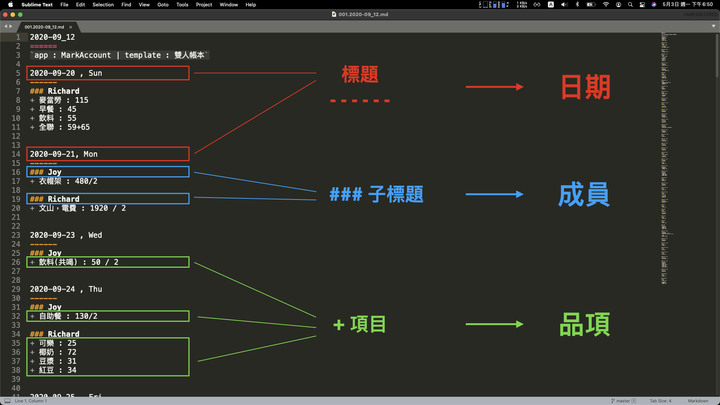Place cursor on title line 2020-09_12
This screenshot has width=720, height=405.
52,37
